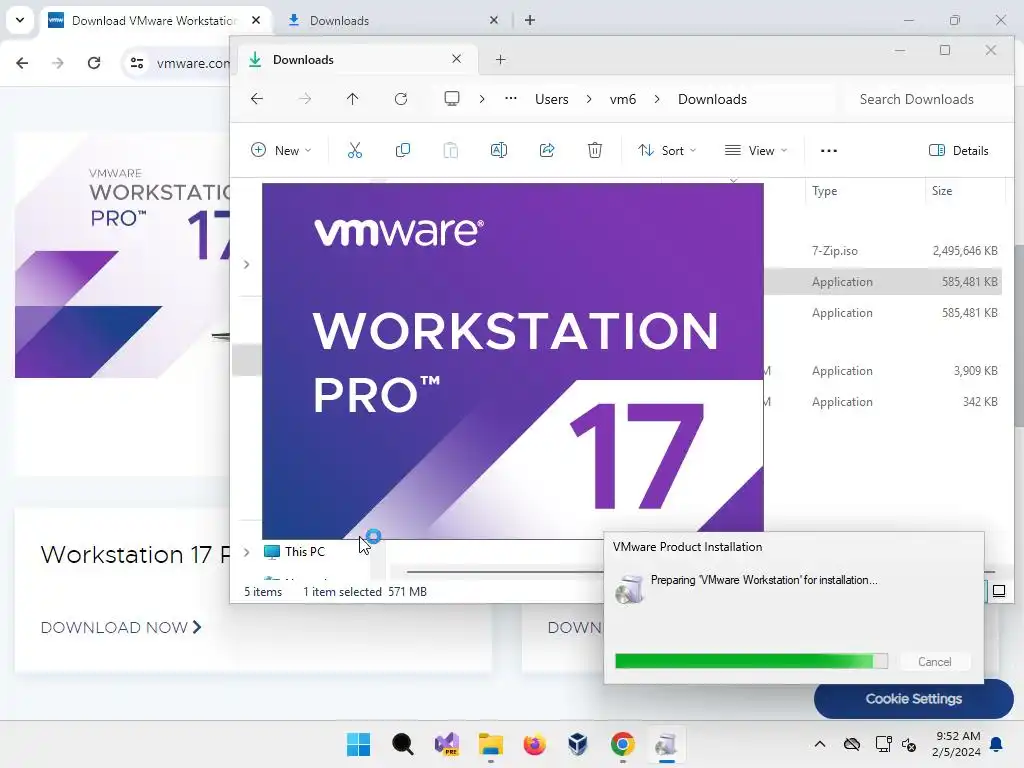Image resolution: width=1024 pixels, height=768 pixels.
Task: Select the Downloads tab in File Explorer
Action: click(357, 60)
